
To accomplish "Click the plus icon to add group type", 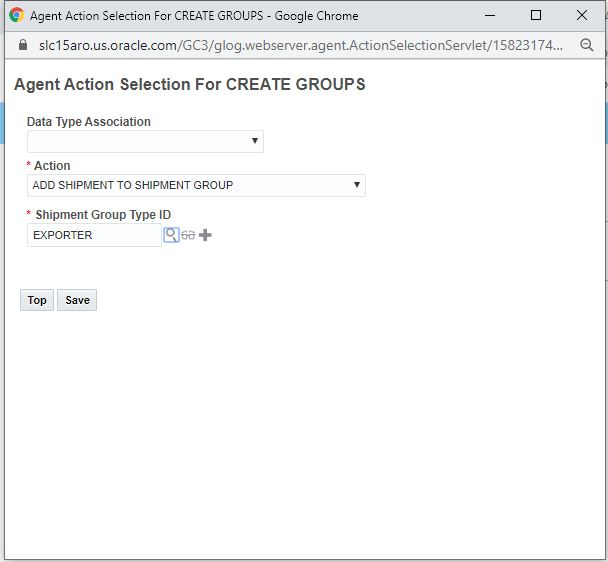I will 206,235.
